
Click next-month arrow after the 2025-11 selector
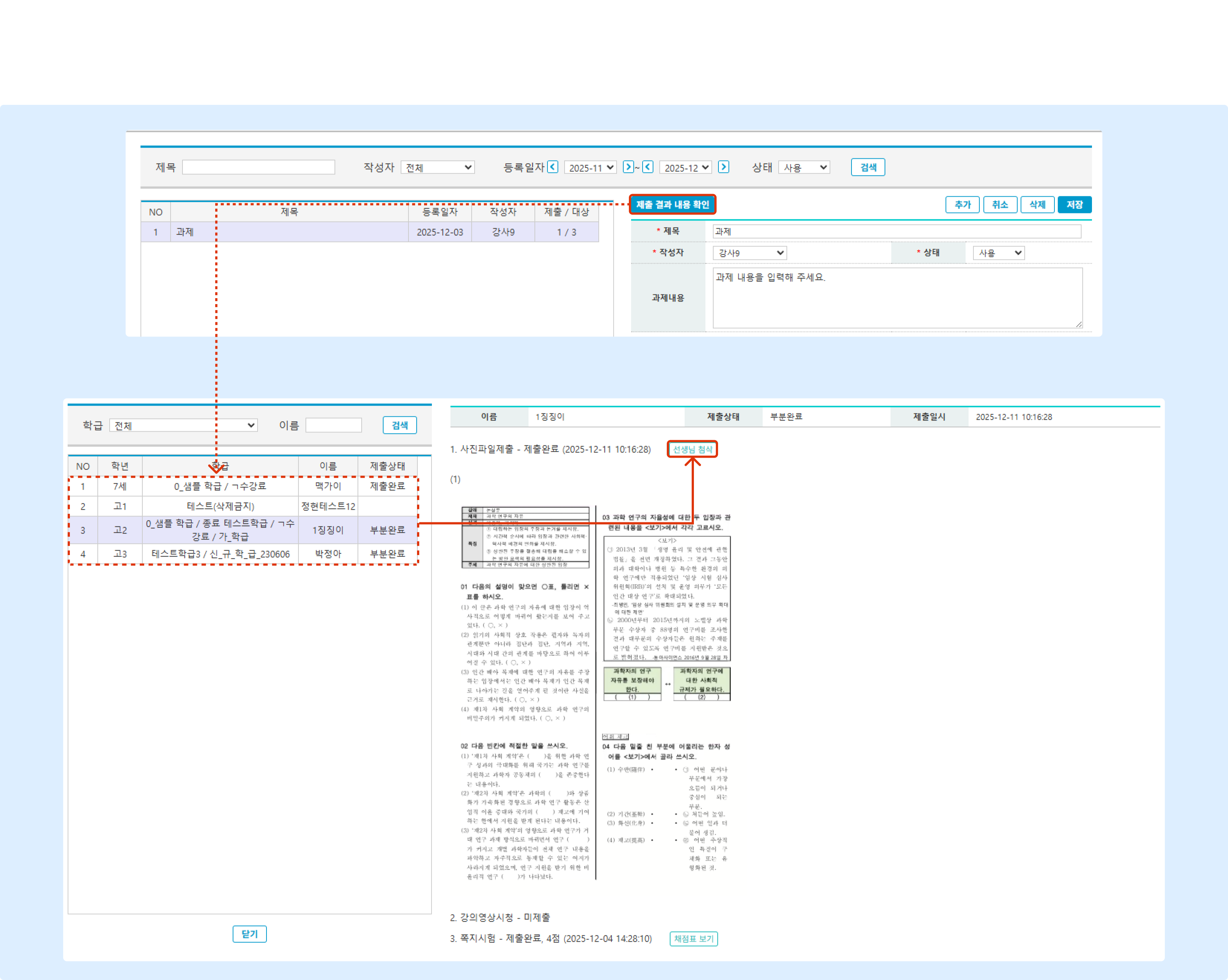pos(628,167)
